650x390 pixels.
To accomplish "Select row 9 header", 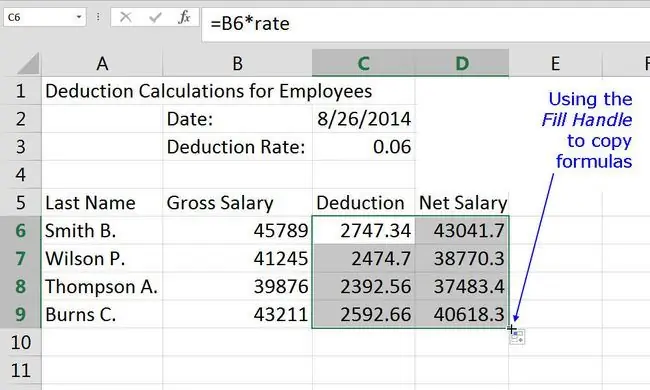I will coord(21,314).
